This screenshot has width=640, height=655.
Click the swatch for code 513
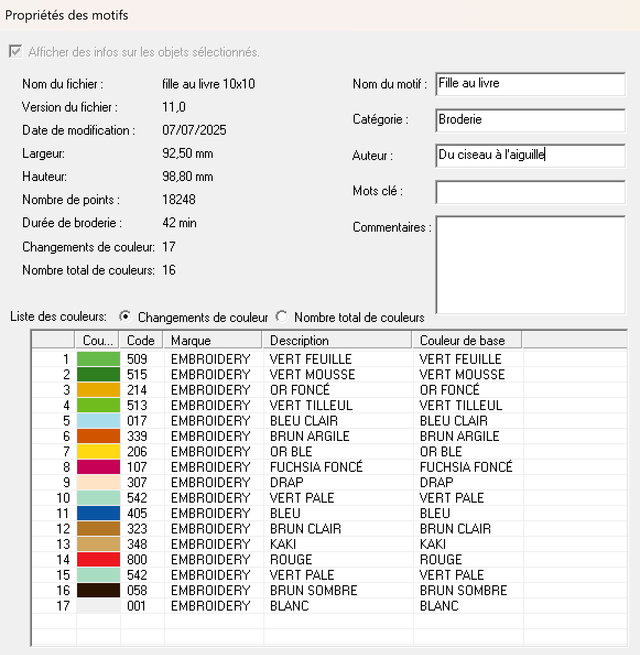tap(99, 406)
